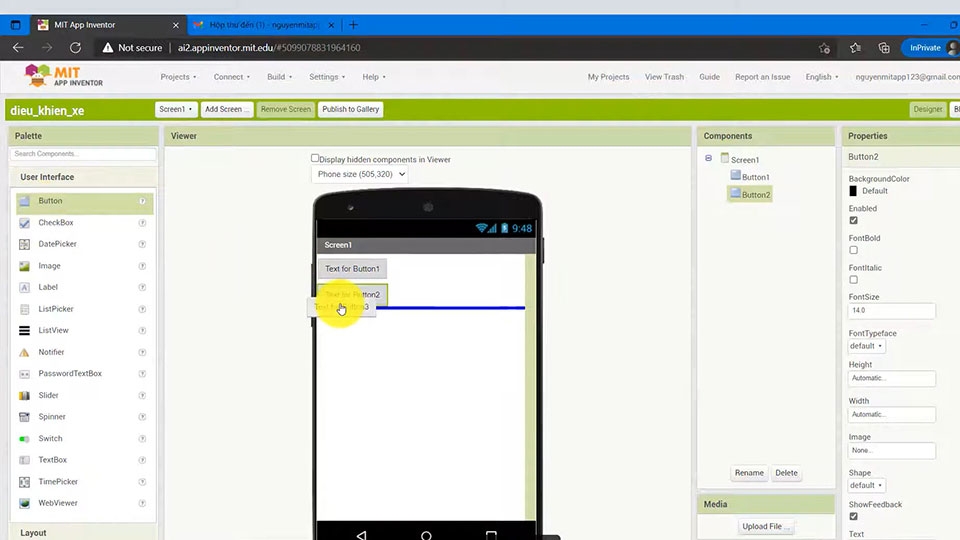Image resolution: width=960 pixels, height=540 pixels.
Task: Open the English language dropdown
Action: click(822, 77)
